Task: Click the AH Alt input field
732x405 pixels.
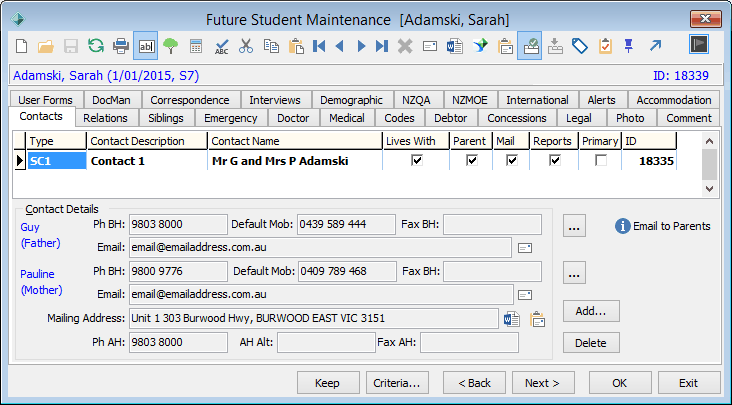Action: pyautogui.click(x=326, y=343)
